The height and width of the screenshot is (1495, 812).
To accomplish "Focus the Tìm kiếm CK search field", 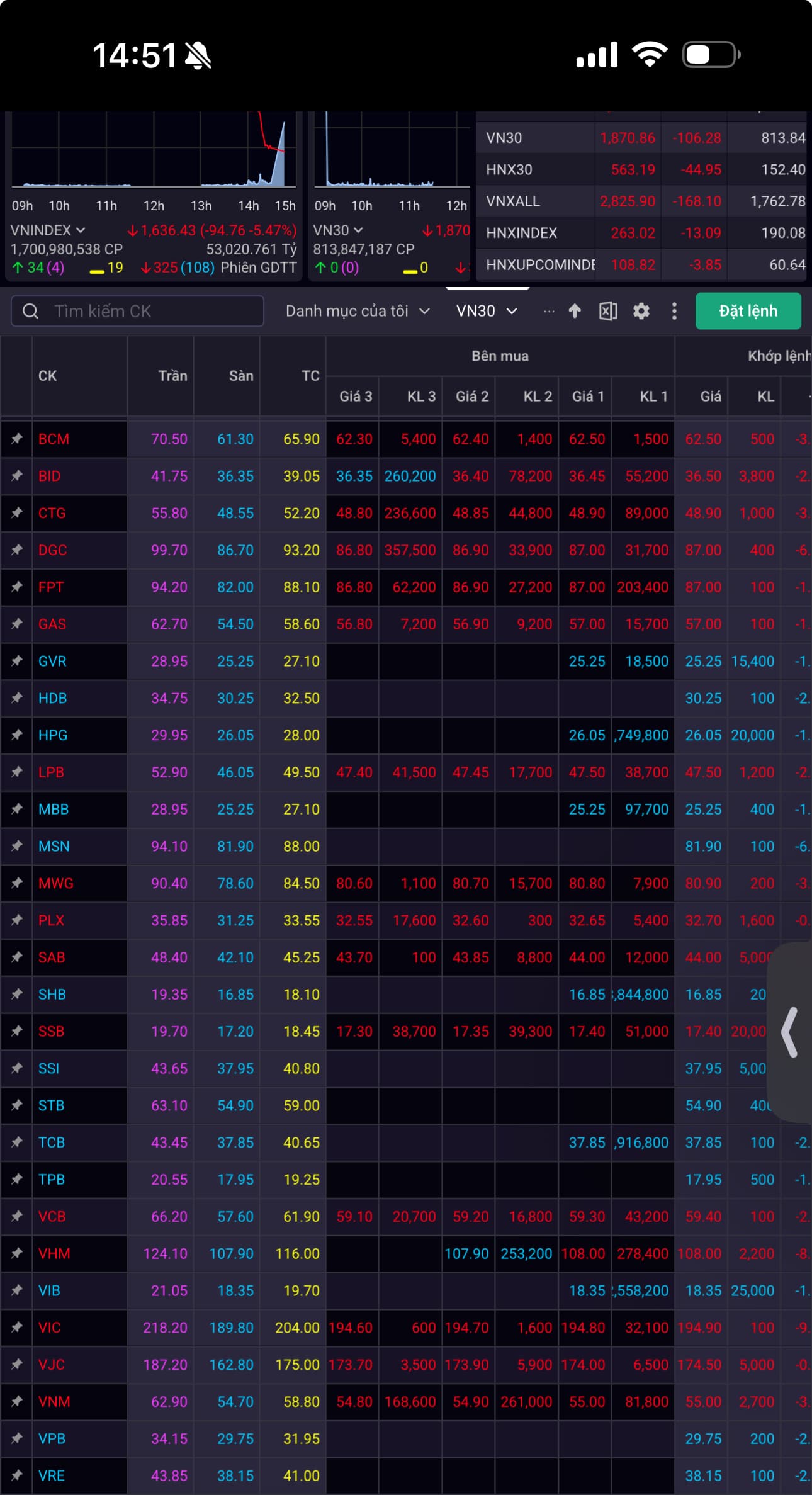I will pos(151,312).
